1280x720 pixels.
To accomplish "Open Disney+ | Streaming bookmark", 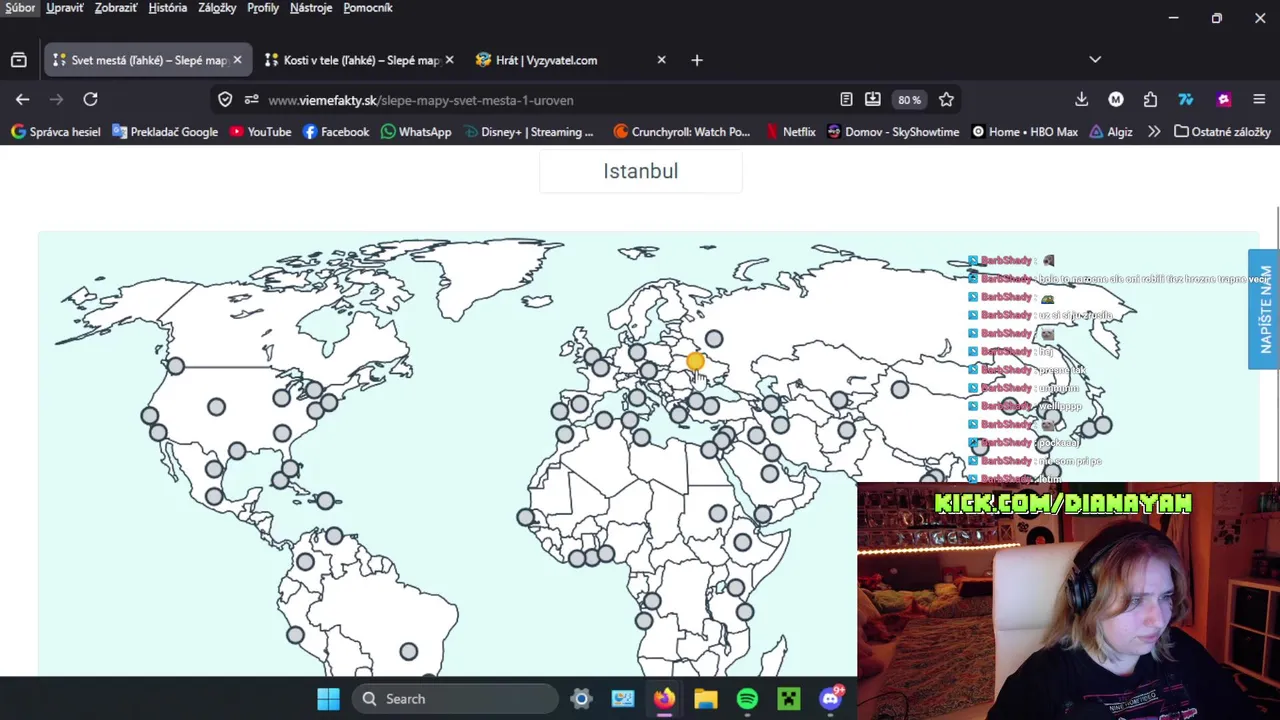I will (529, 132).
